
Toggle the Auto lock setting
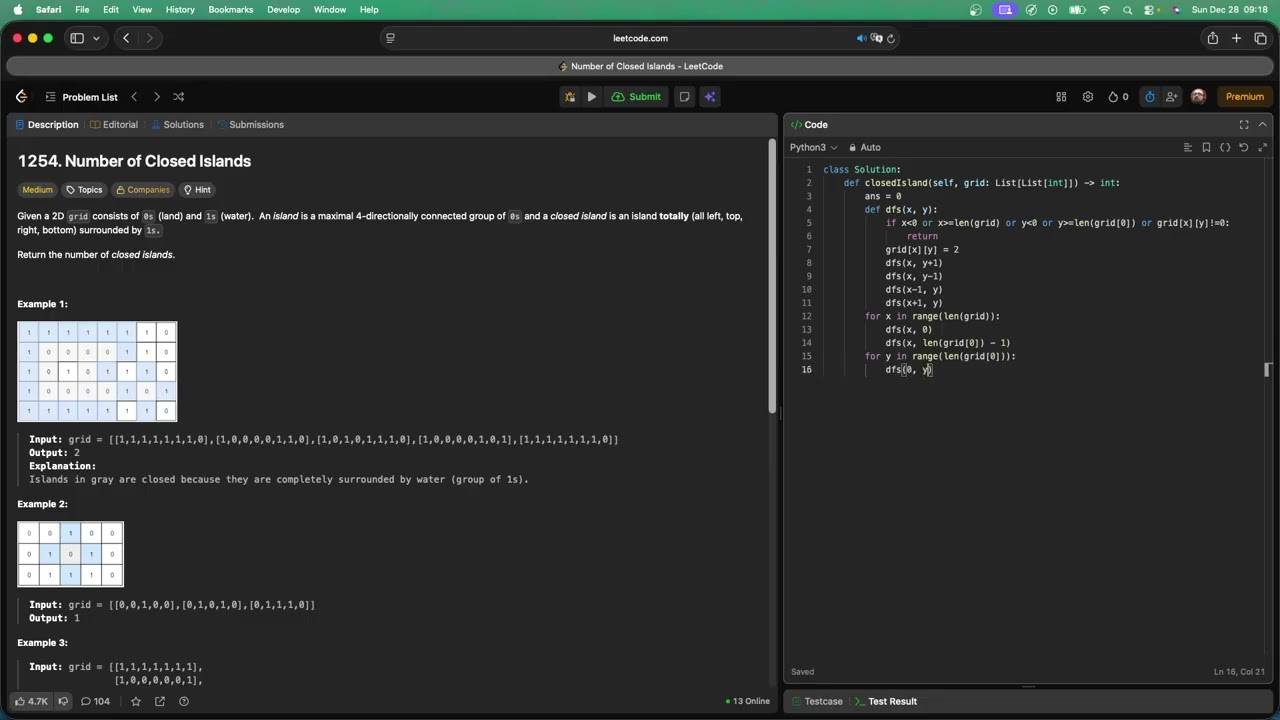coord(864,147)
